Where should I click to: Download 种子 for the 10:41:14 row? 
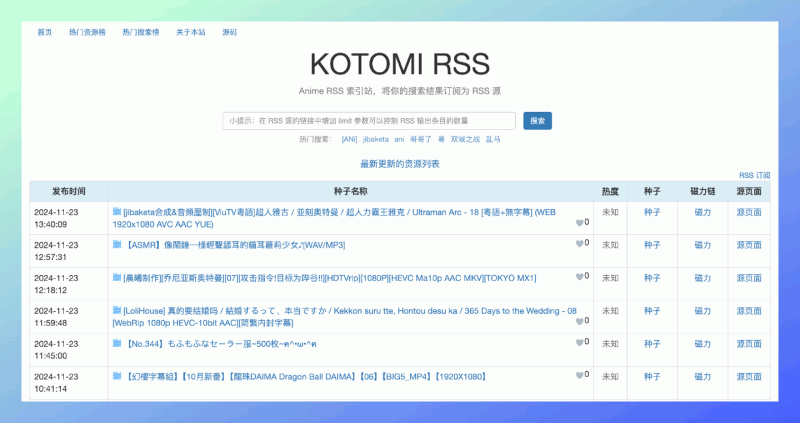coord(652,377)
